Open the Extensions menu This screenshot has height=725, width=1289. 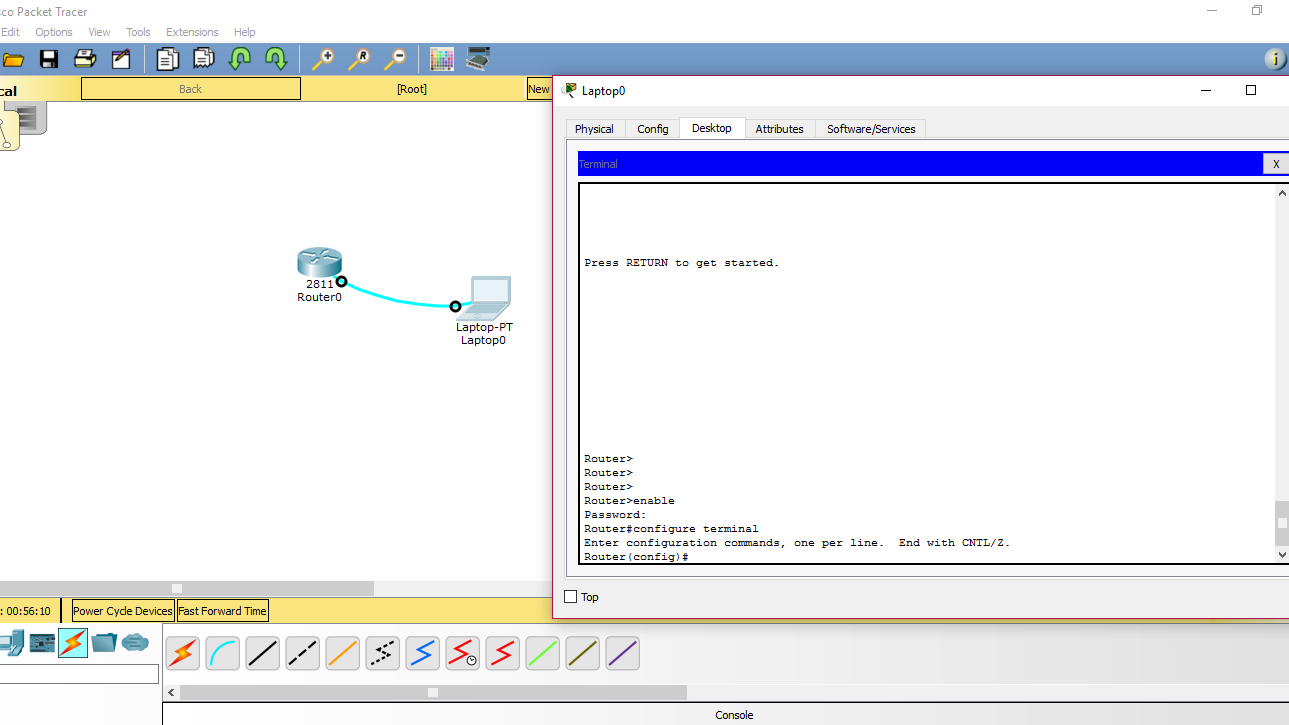point(191,32)
